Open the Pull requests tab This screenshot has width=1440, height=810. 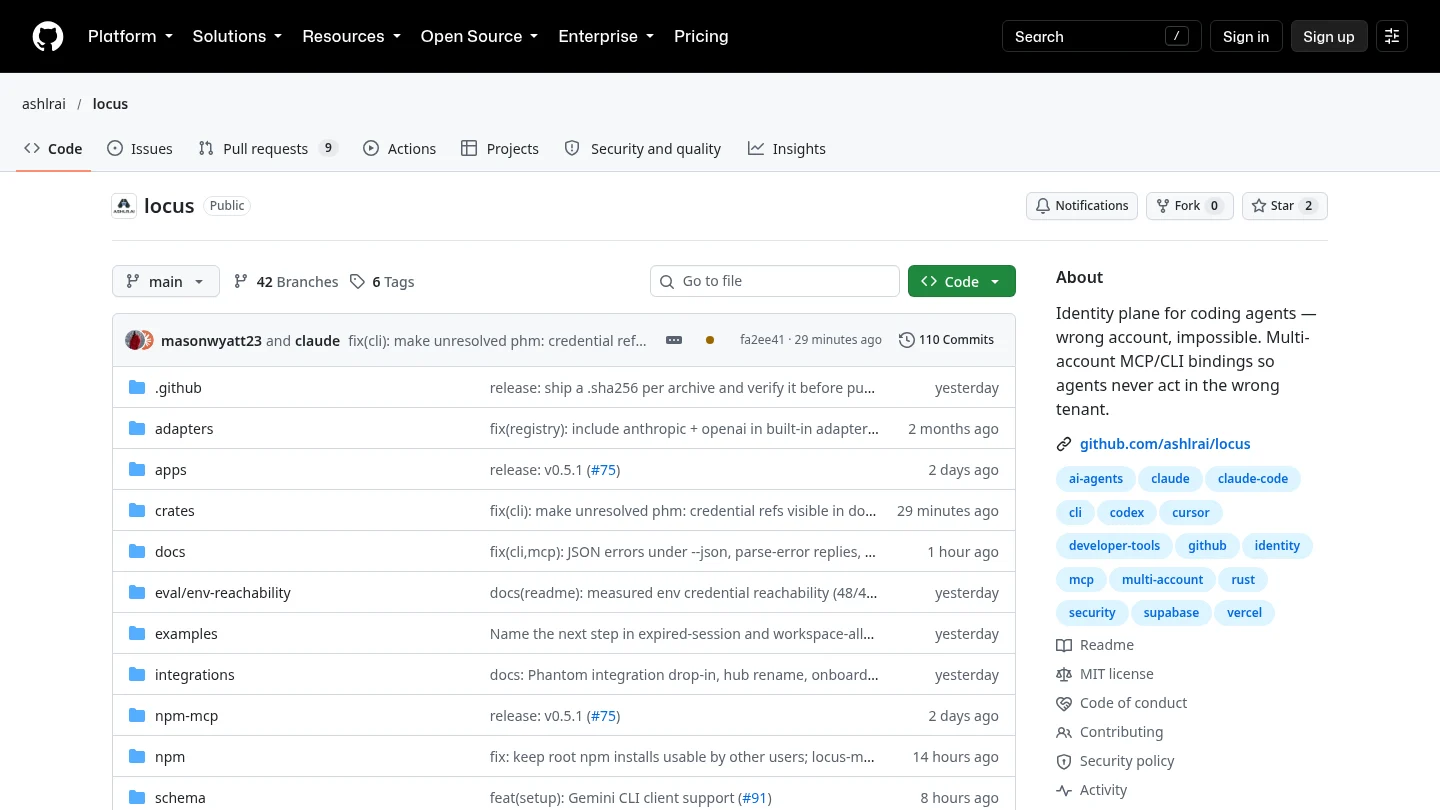coord(268,148)
